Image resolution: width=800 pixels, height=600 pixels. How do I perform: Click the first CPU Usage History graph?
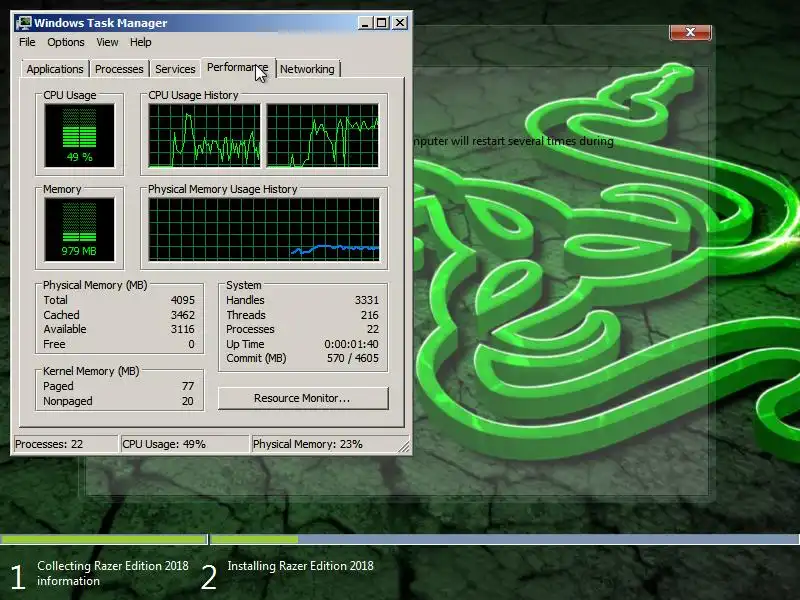(x=204, y=135)
